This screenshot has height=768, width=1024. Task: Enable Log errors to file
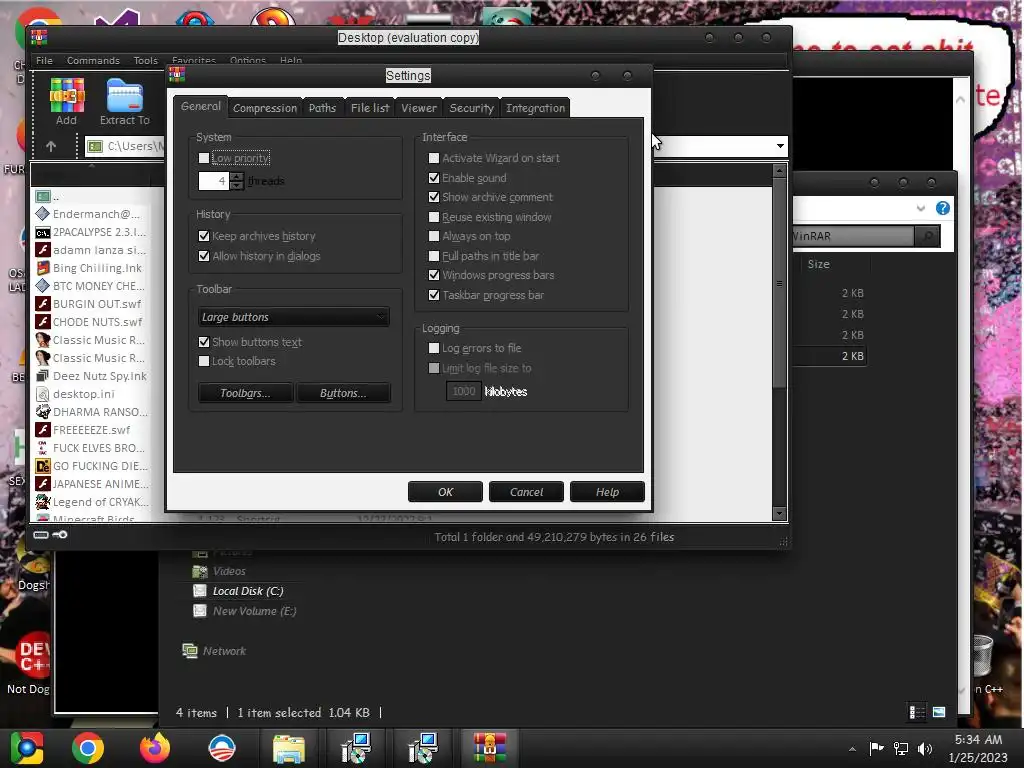pyautogui.click(x=434, y=348)
